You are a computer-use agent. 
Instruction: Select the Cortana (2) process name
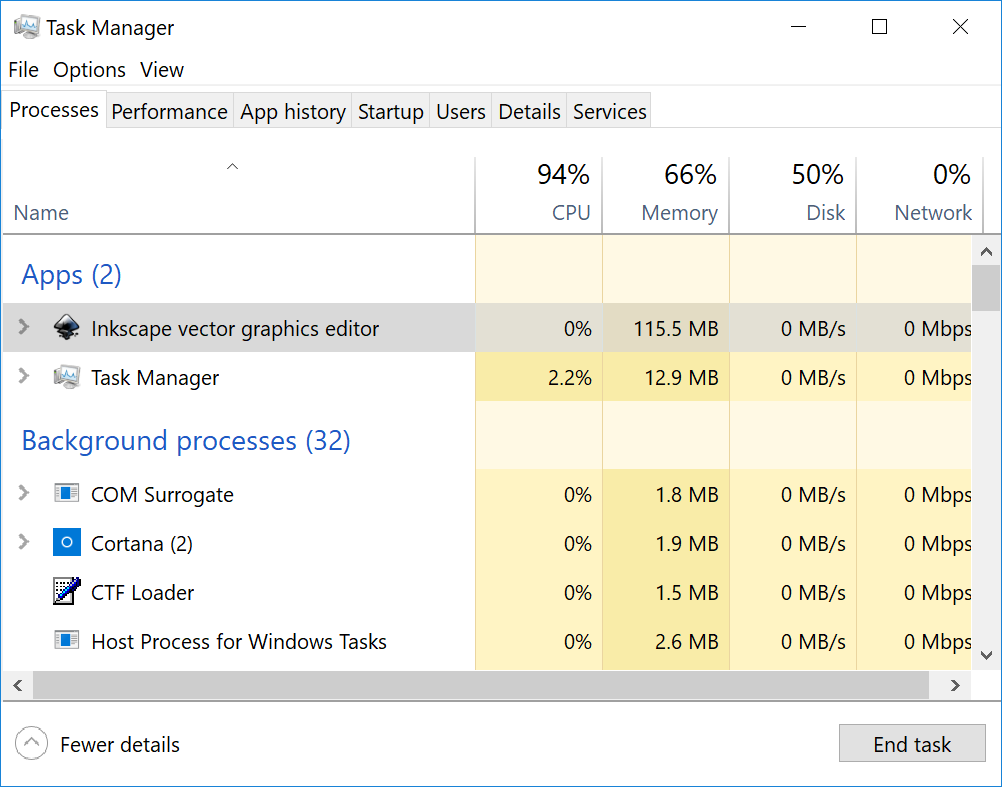pos(142,544)
